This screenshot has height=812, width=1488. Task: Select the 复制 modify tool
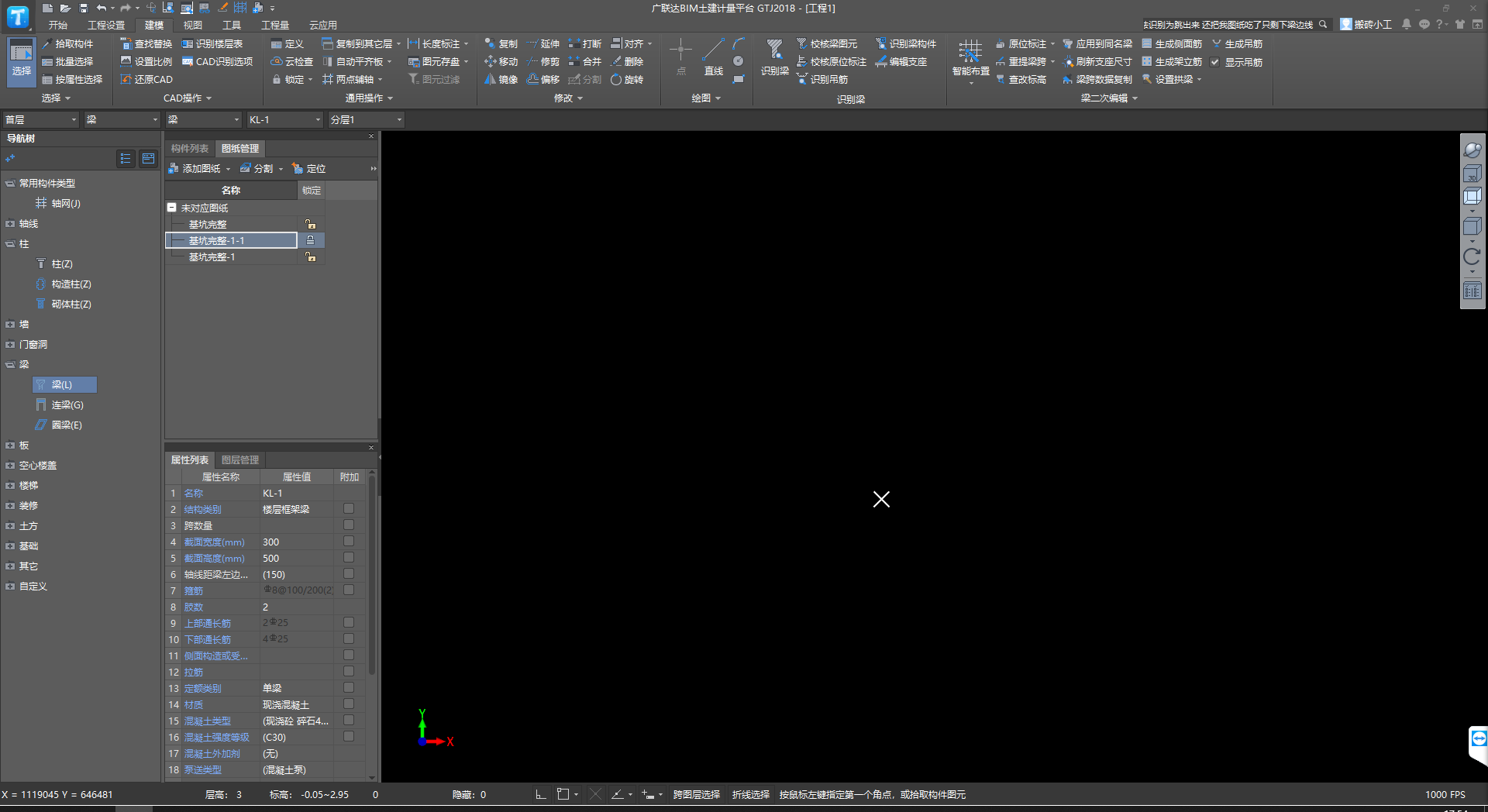coord(501,44)
